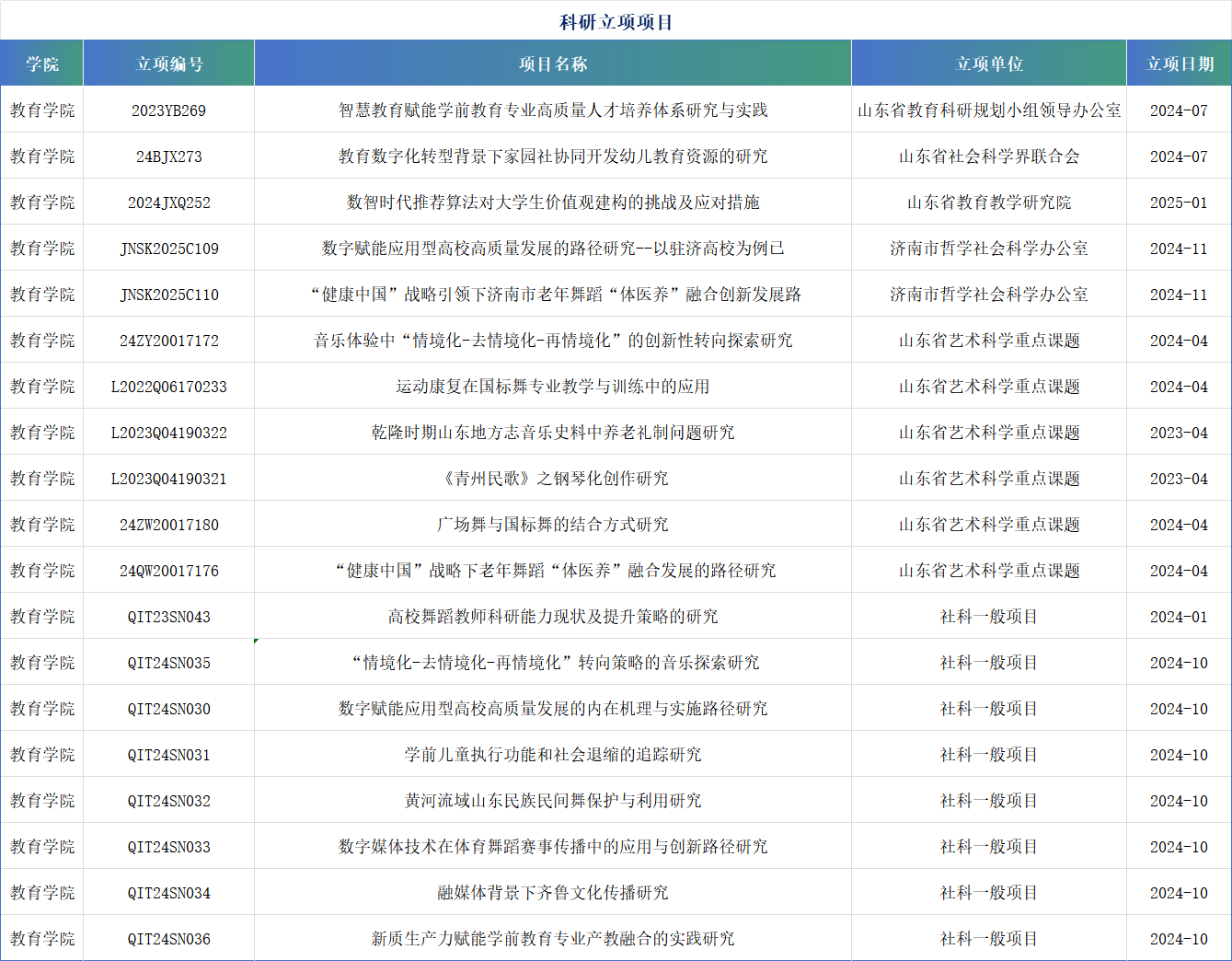Select the 2024-01 date cell
Image resolution: width=1232 pixels, height=961 pixels.
[x=1179, y=617]
